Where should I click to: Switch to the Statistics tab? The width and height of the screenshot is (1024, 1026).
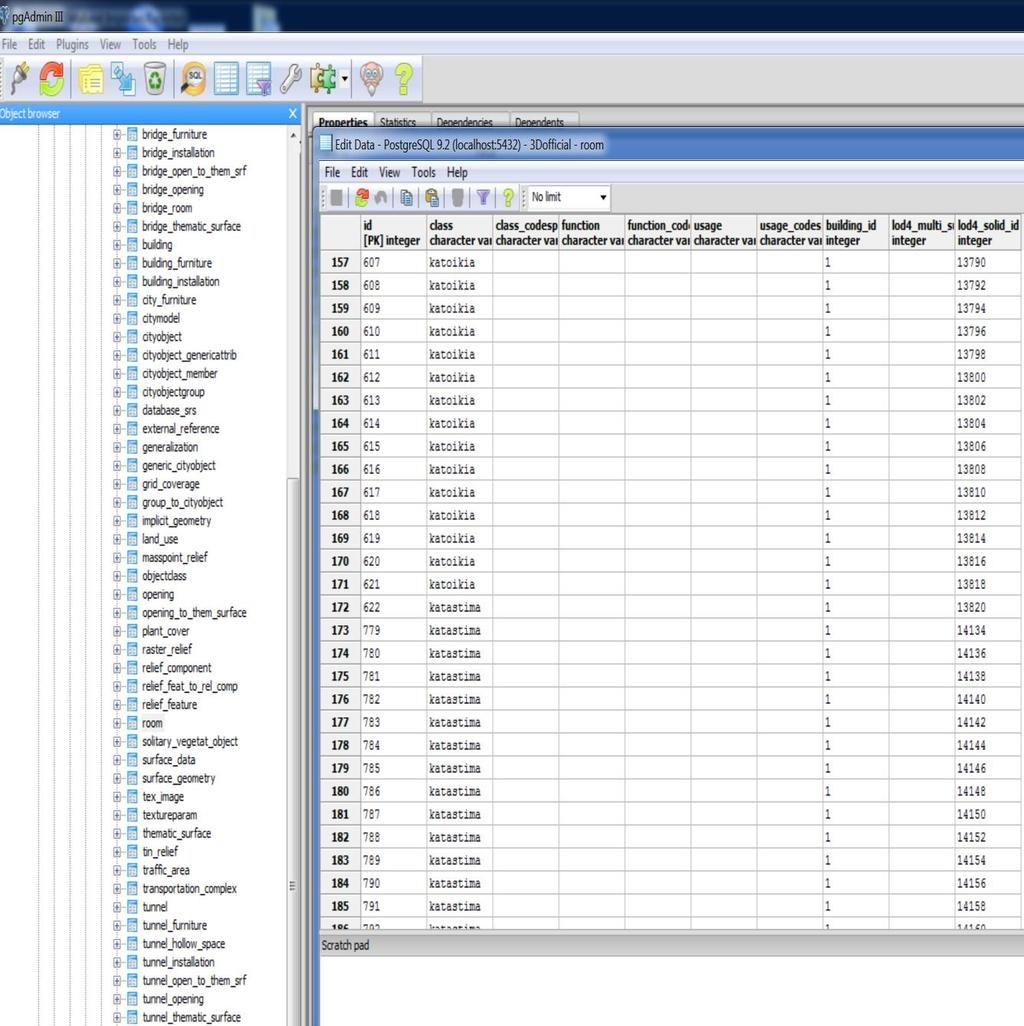point(398,122)
